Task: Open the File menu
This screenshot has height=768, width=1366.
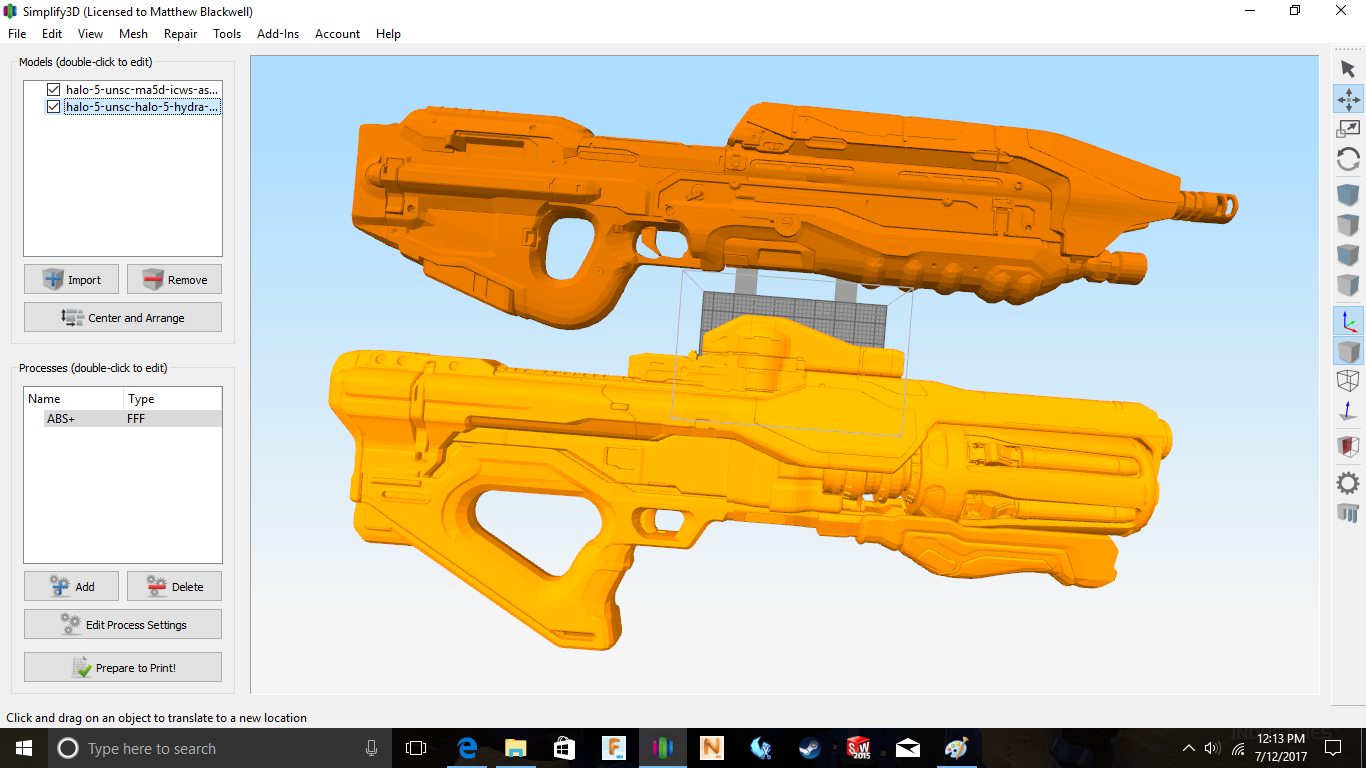Action: point(17,33)
